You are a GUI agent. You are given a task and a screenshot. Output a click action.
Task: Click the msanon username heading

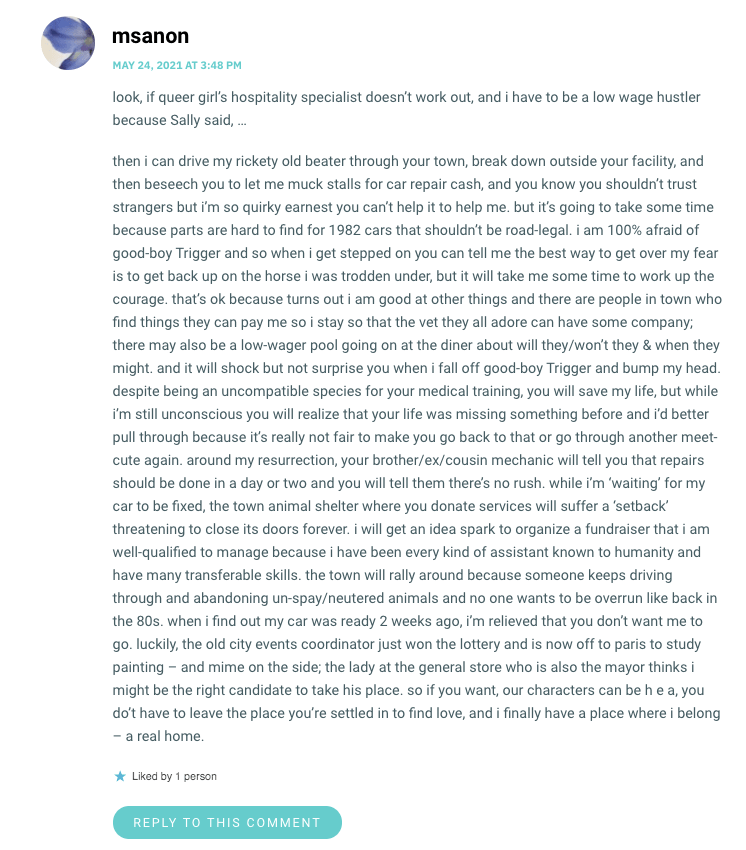[x=150, y=36]
